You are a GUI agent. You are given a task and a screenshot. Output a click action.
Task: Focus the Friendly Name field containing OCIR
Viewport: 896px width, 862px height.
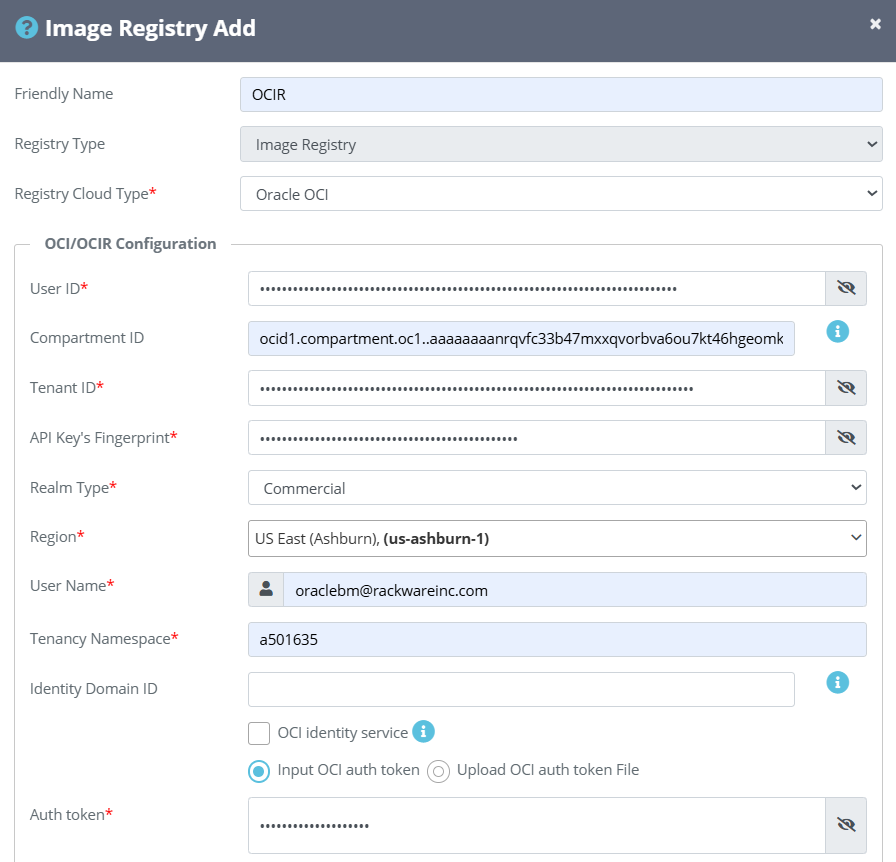point(561,94)
